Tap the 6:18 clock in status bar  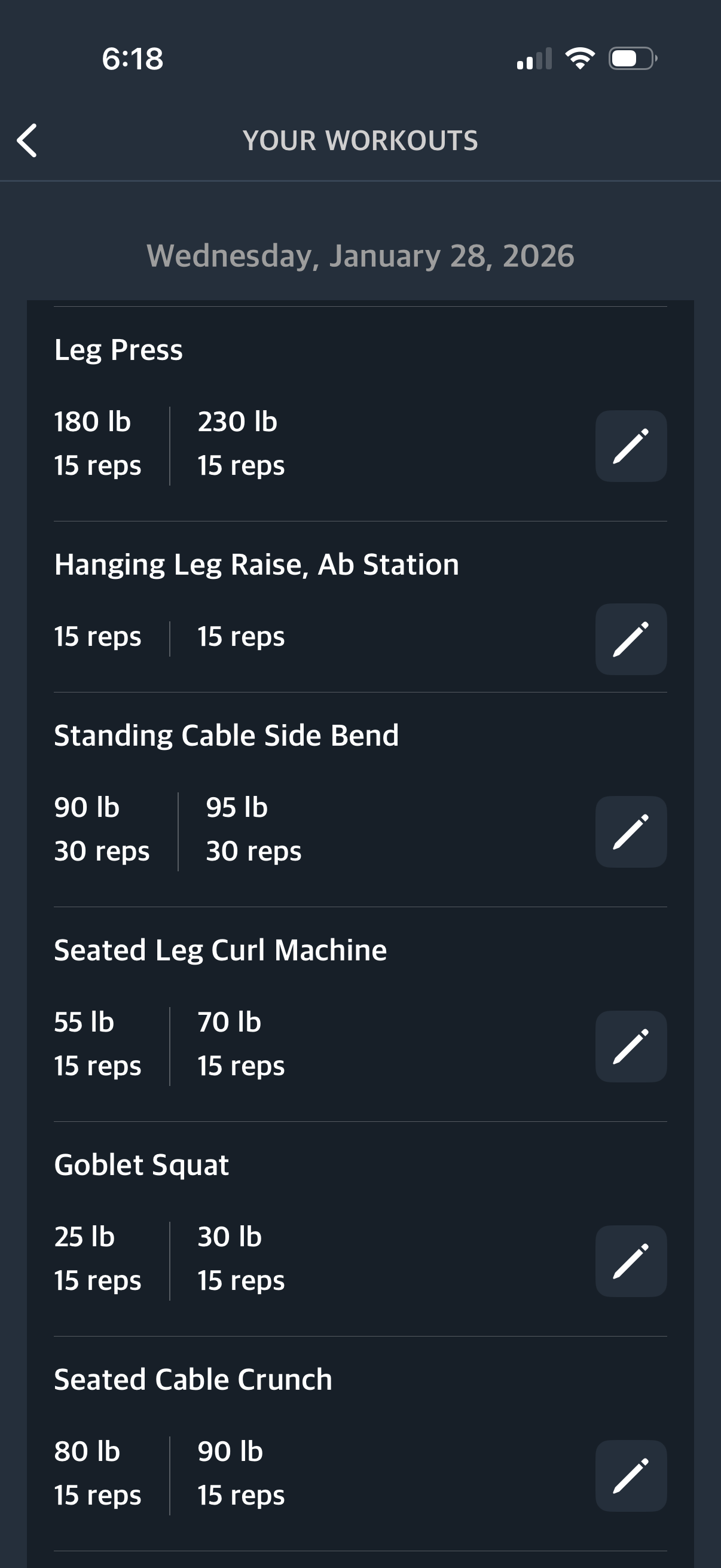click(x=133, y=59)
